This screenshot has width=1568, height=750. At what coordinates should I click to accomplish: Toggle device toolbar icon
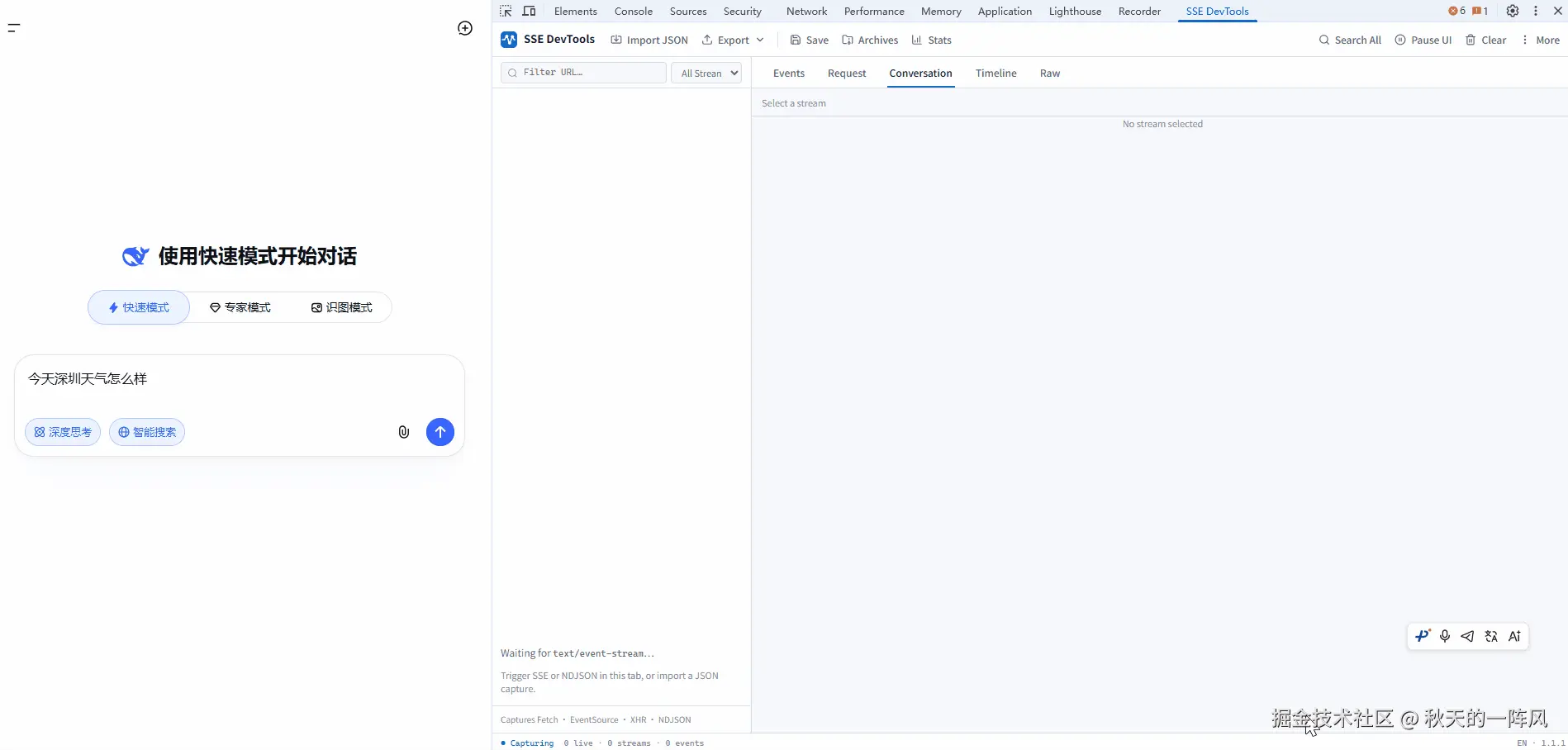point(530,11)
